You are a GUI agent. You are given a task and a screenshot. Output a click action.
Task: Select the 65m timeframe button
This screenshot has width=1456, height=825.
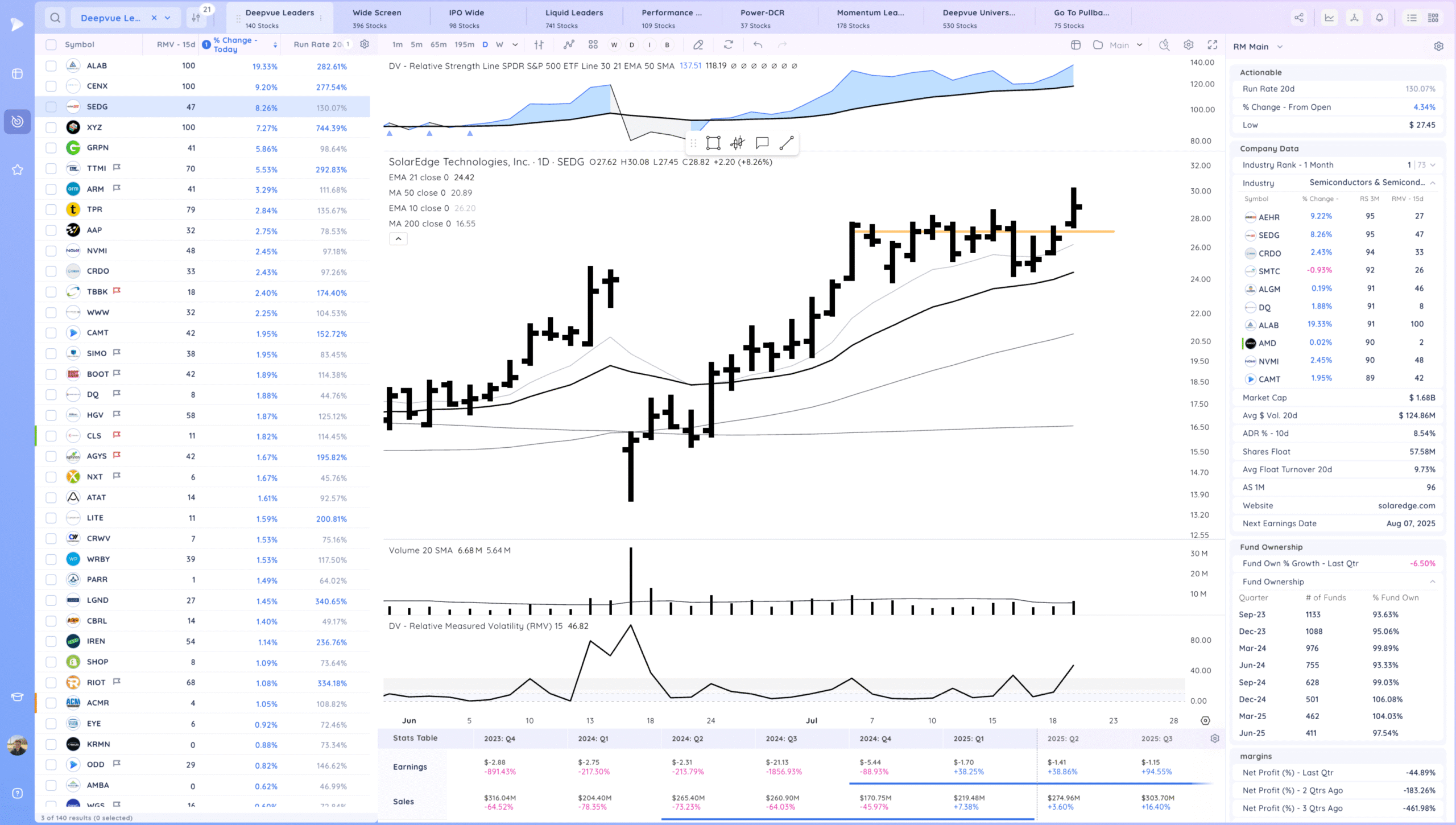(438, 45)
